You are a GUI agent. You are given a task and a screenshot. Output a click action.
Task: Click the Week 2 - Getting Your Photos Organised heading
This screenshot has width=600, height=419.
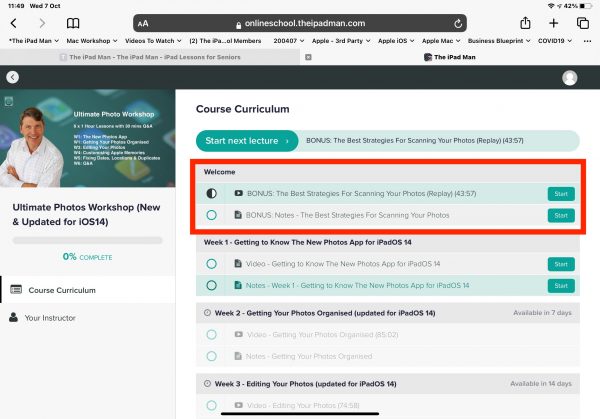point(325,313)
